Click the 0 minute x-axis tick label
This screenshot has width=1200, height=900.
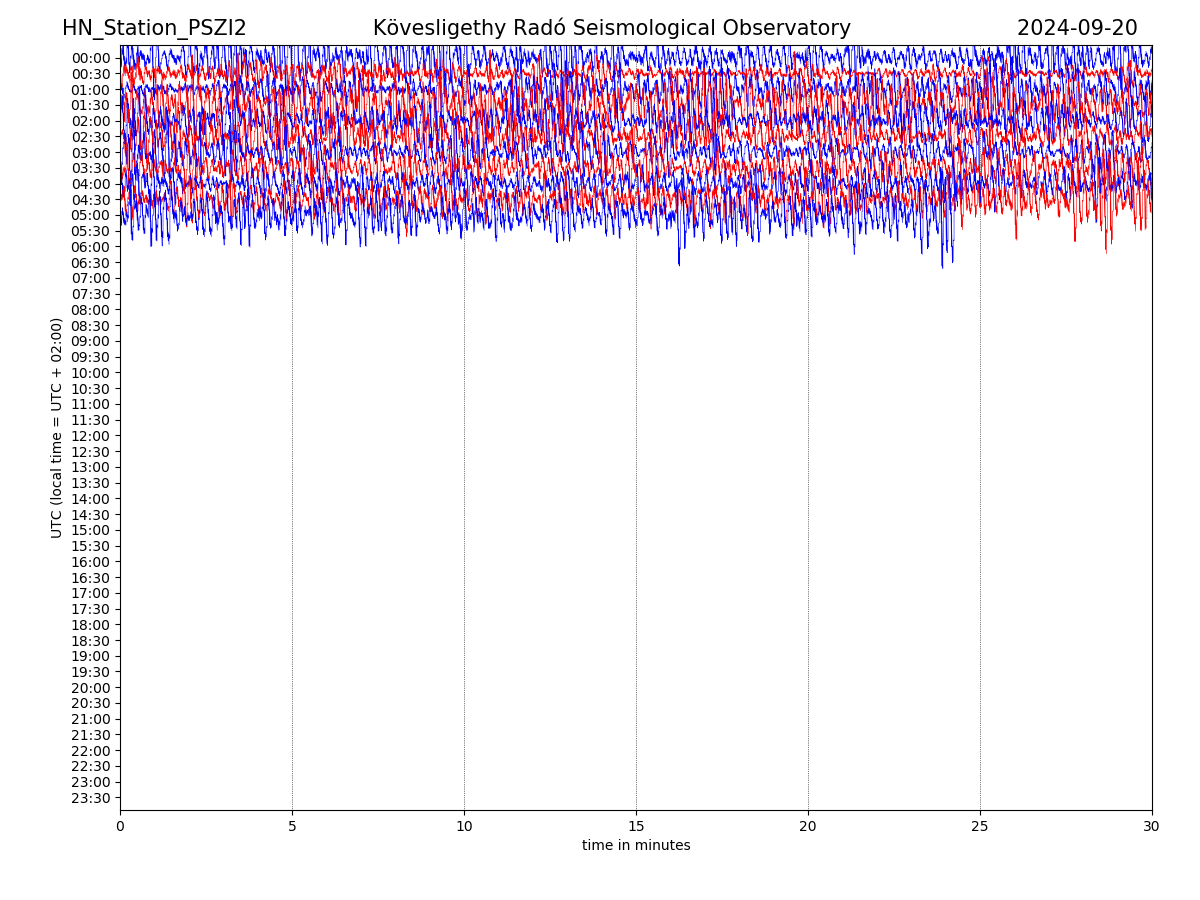click(x=120, y=827)
